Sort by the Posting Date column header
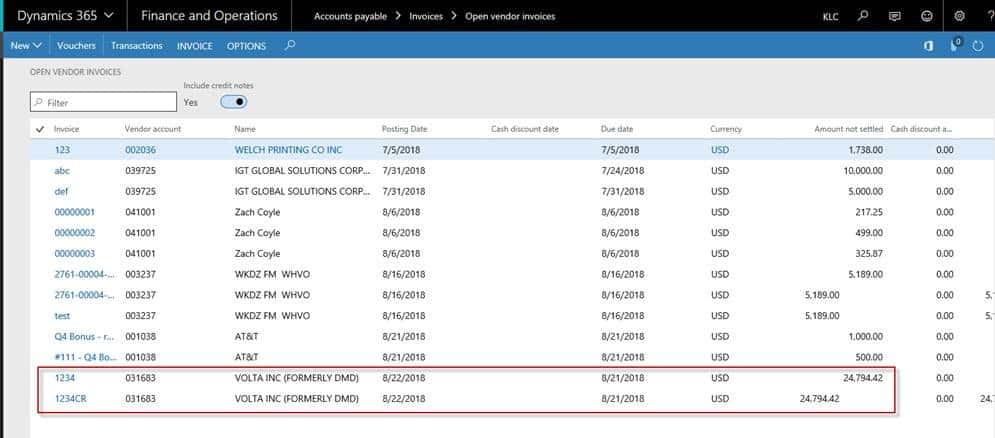Screen dimensions: 995x438 tap(404, 129)
